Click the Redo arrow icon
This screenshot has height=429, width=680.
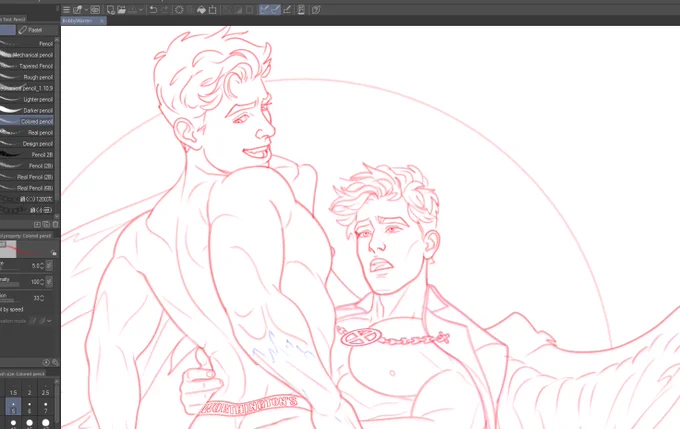[164, 10]
